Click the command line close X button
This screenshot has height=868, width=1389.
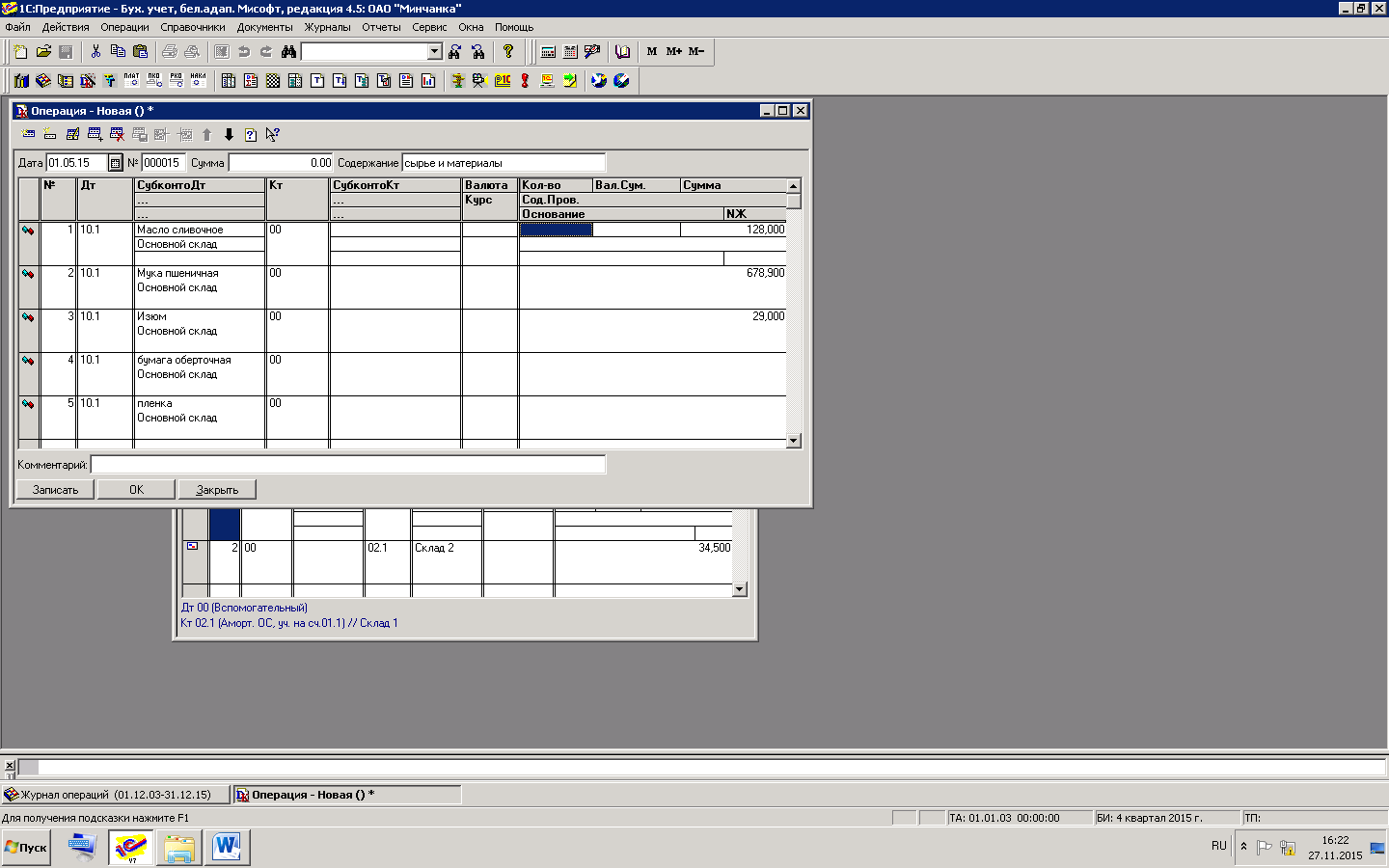pyautogui.click(x=9, y=766)
